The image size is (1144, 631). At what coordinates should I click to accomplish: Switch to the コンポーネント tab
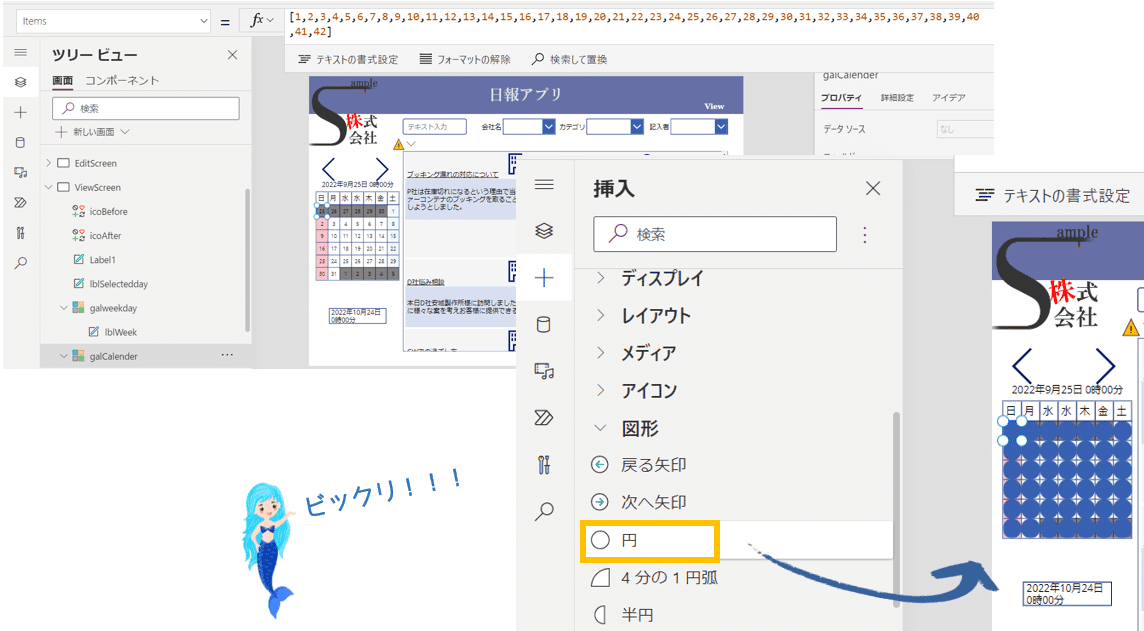tap(122, 80)
